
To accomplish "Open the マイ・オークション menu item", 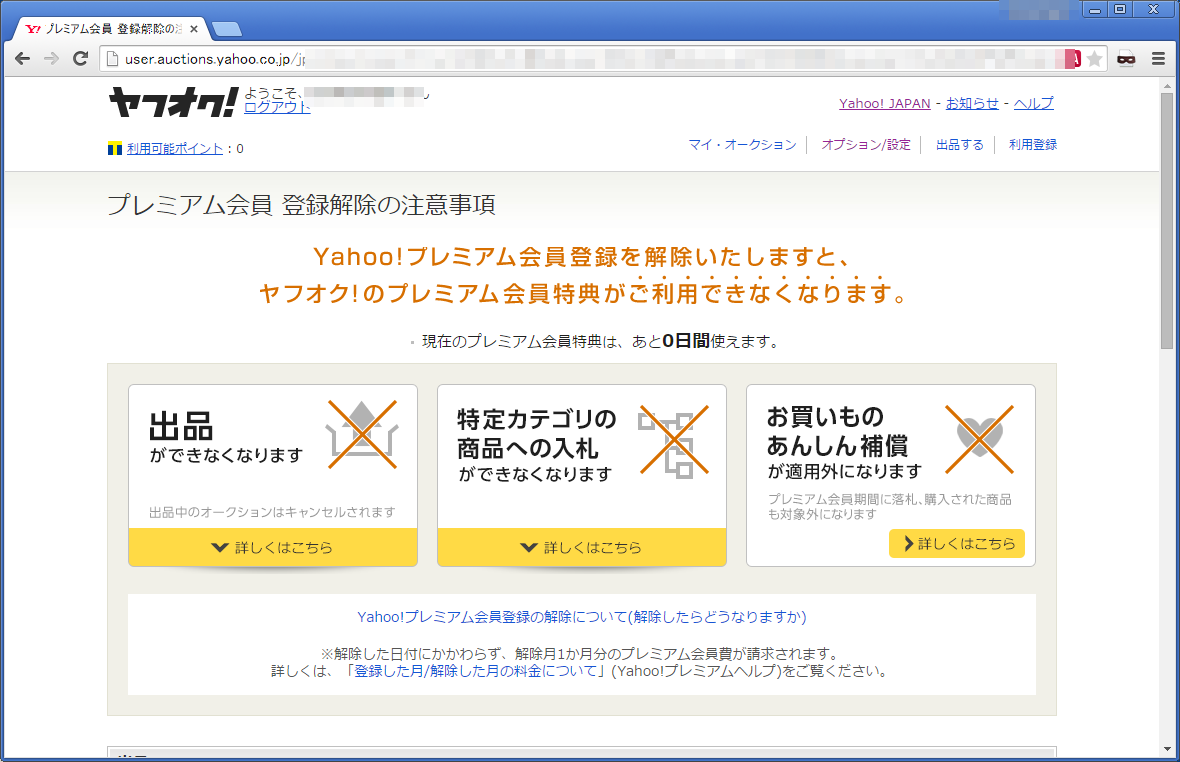I will [x=742, y=145].
